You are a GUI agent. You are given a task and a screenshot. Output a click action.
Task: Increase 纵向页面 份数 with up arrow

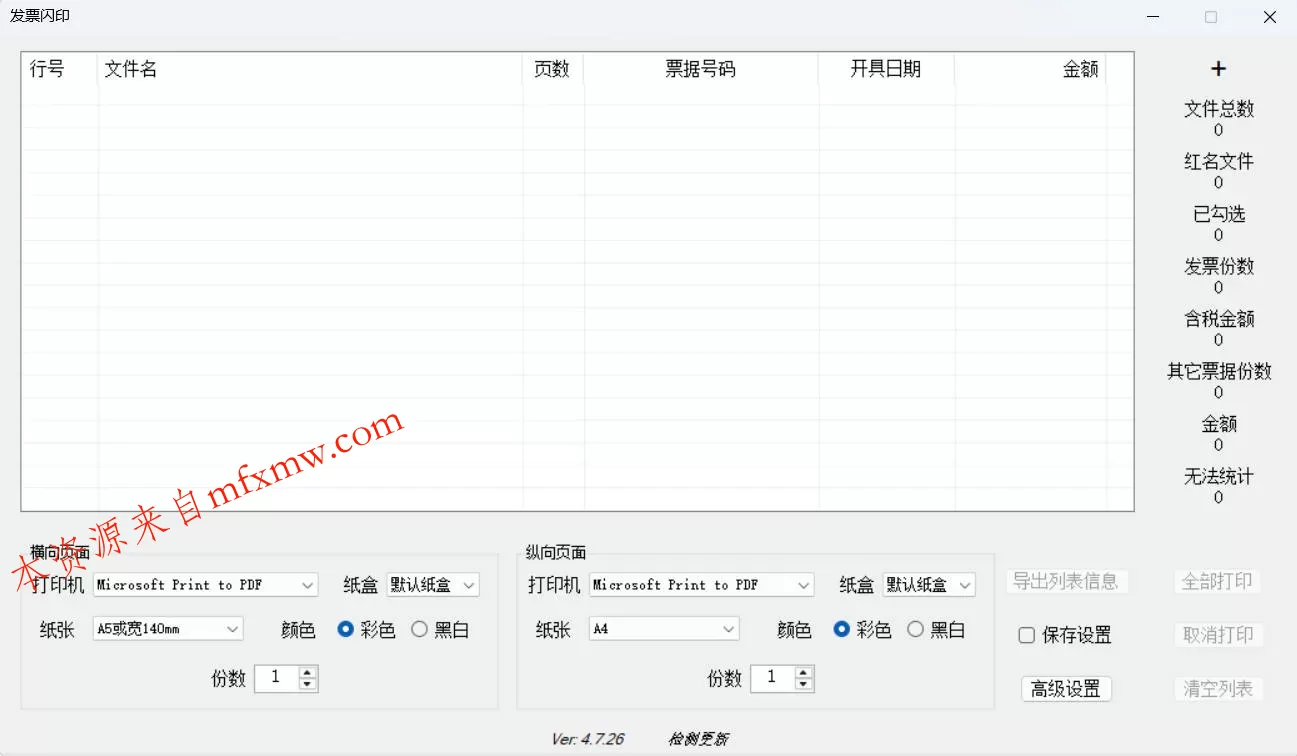click(x=804, y=672)
